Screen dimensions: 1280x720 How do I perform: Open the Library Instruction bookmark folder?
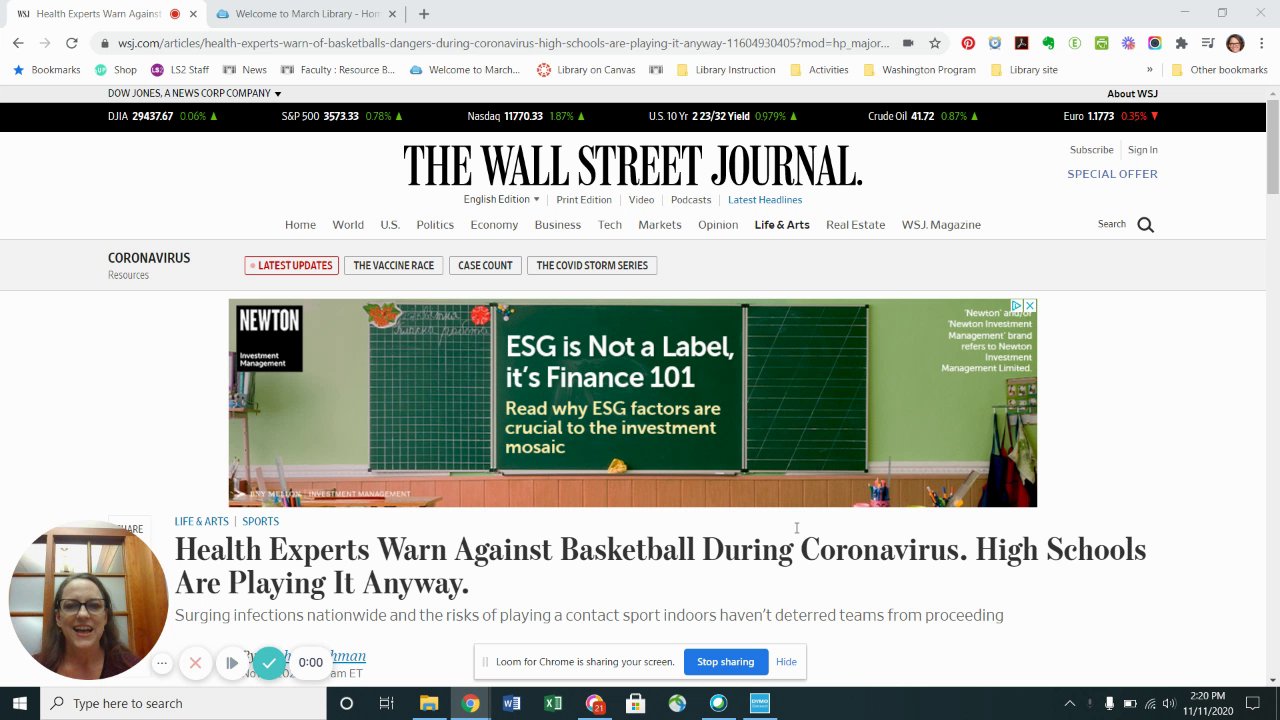726,70
